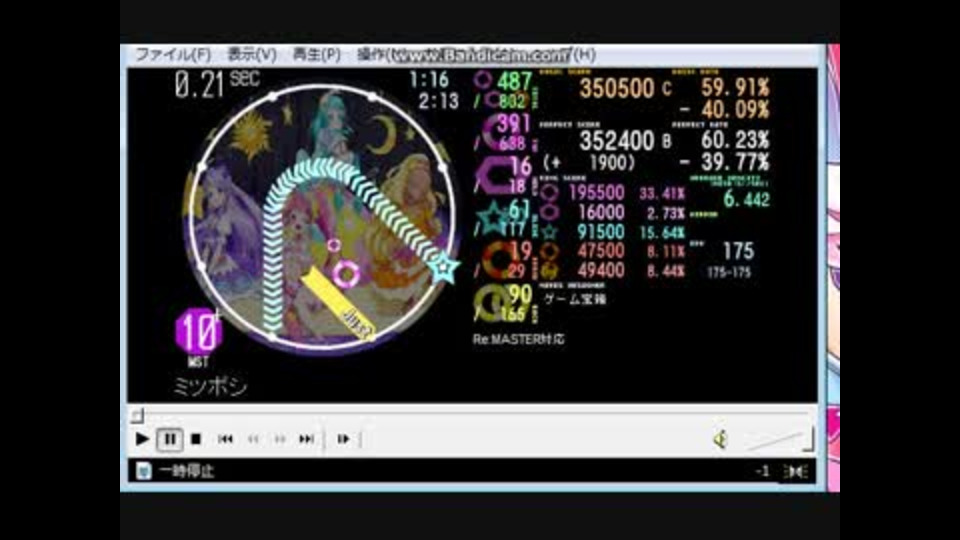Viewport: 960px width, 540px height.
Task: Click the Preview/step button right of Next
Action: [x=343, y=439]
